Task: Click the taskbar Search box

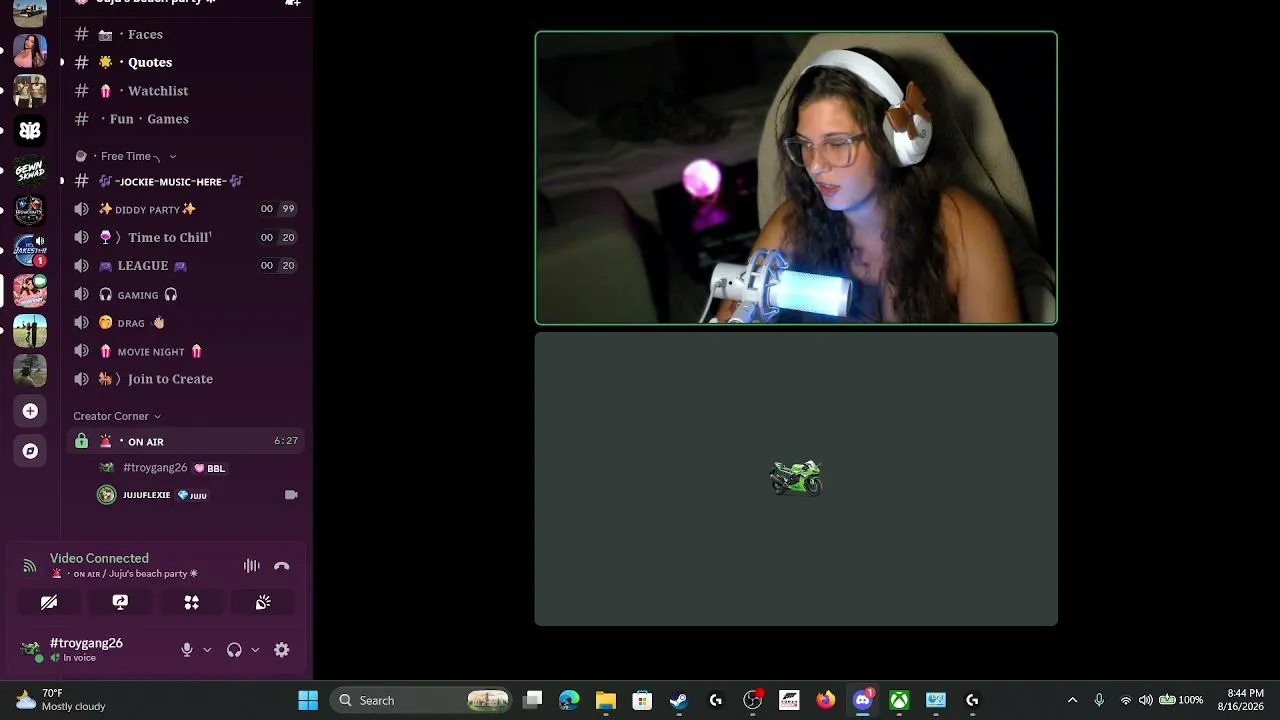Action: pos(422,700)
